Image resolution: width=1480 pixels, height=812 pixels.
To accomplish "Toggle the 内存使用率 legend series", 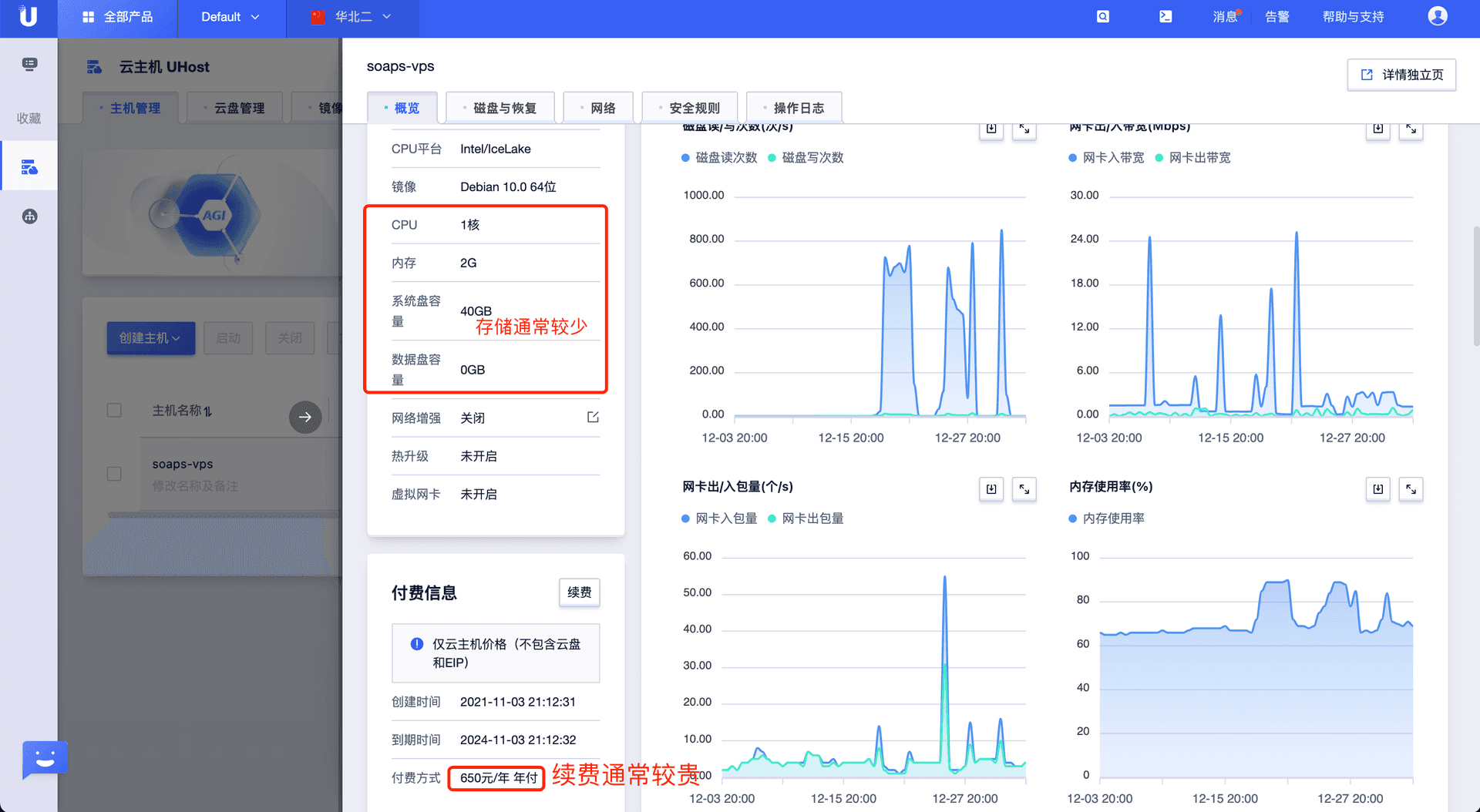I will pos(1106,518).
